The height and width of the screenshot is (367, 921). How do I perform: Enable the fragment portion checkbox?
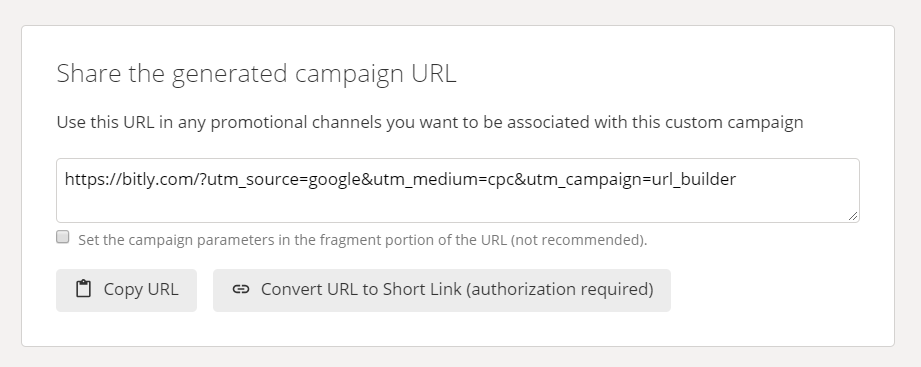[x=63, y=237]
